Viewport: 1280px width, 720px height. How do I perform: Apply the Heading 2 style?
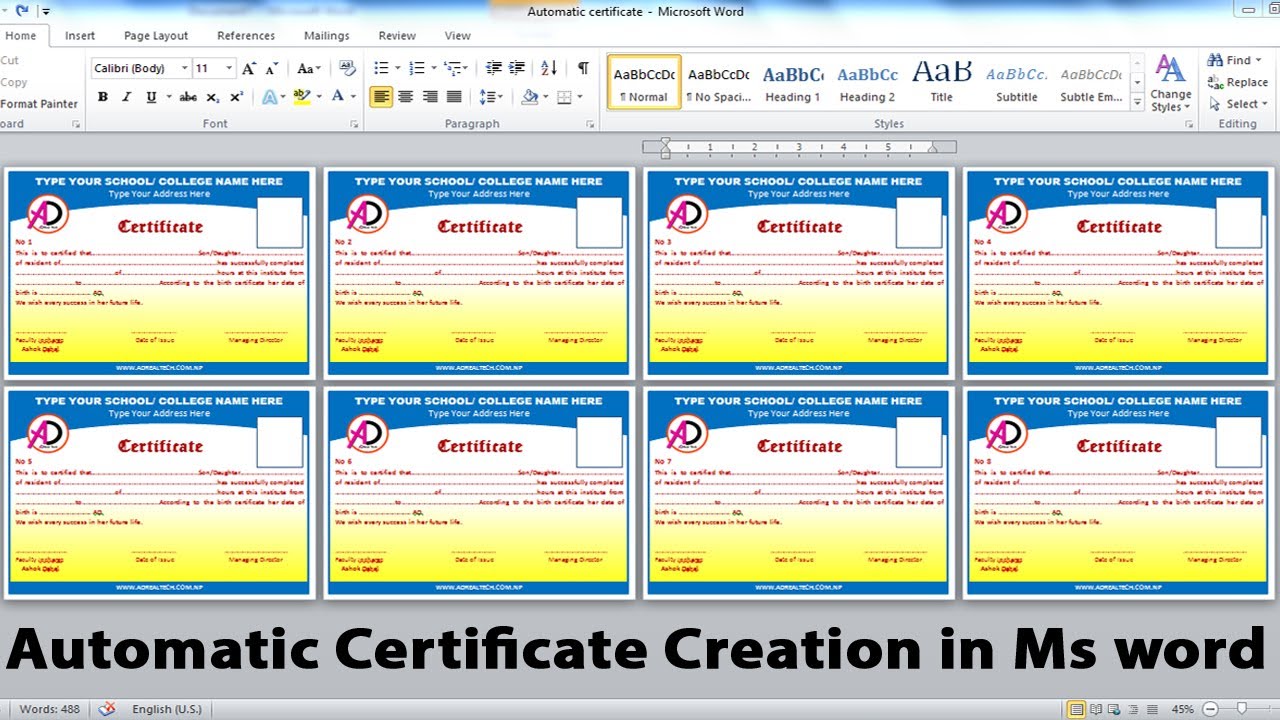coord(867,82)
